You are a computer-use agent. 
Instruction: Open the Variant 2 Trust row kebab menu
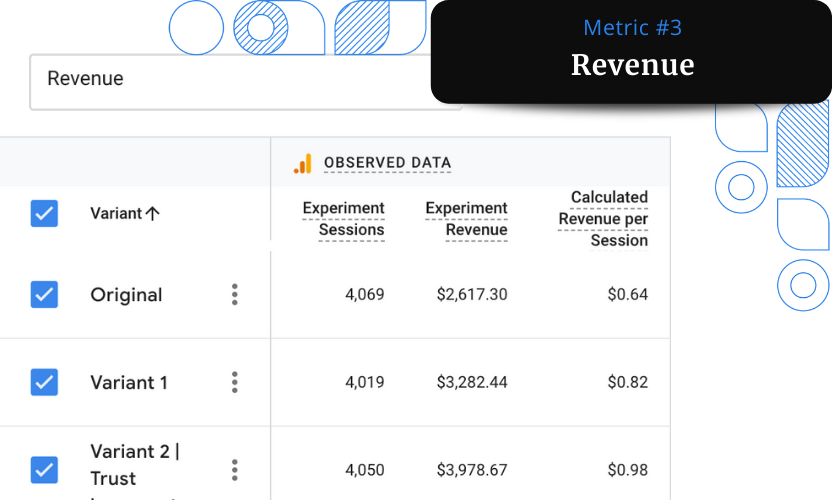point(235,470)
